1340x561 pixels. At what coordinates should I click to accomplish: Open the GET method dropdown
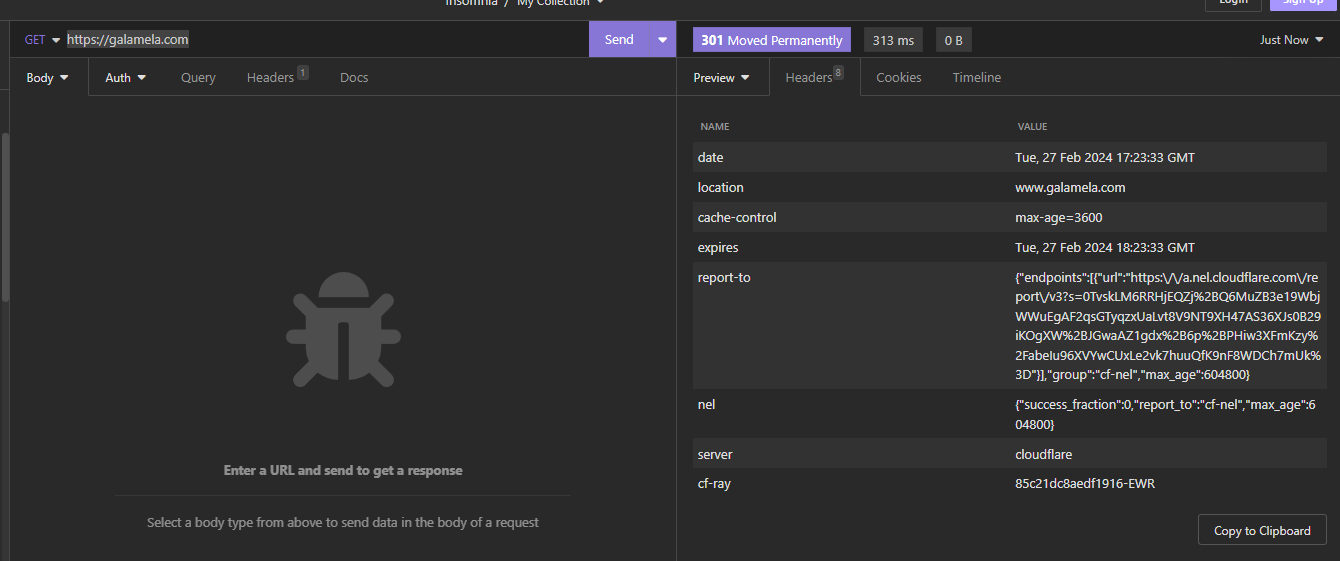click(42, 40)
